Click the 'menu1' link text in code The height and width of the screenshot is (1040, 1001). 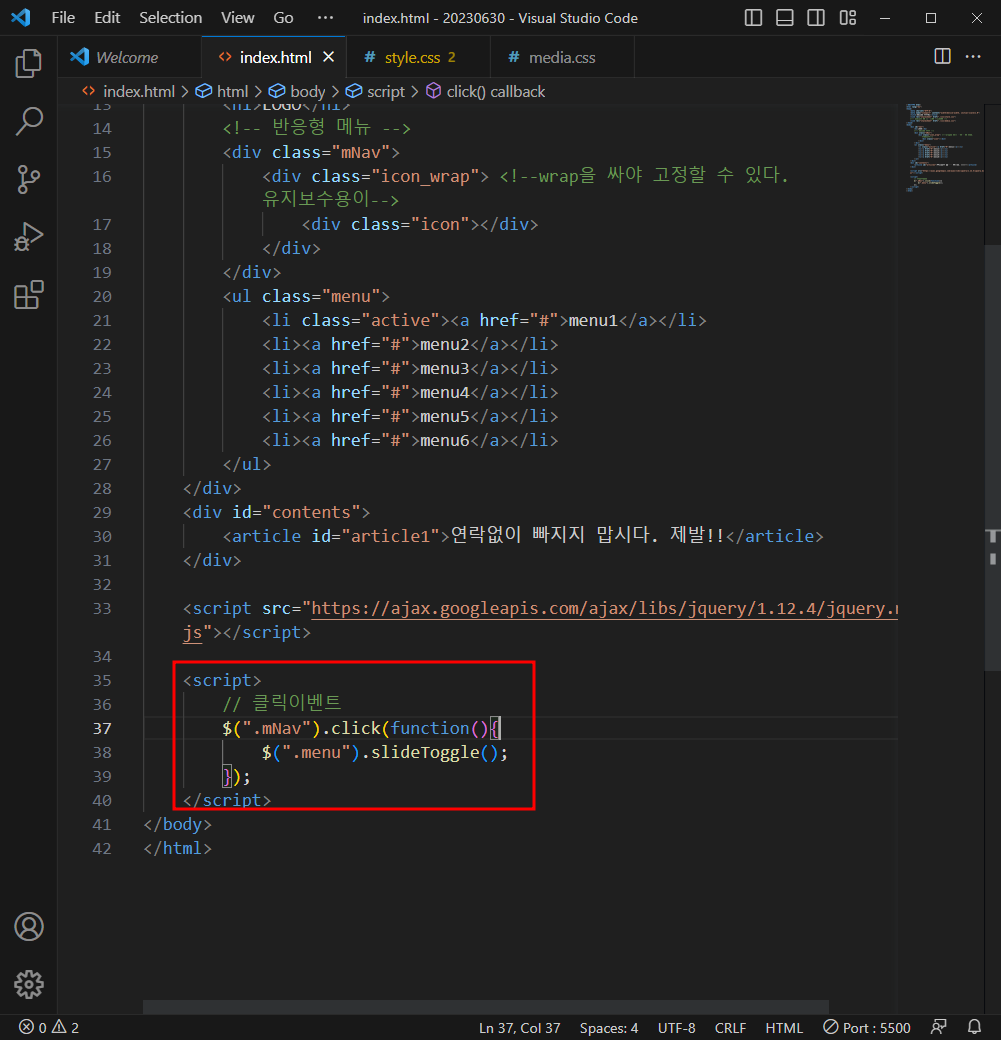(x=593, y=320)
